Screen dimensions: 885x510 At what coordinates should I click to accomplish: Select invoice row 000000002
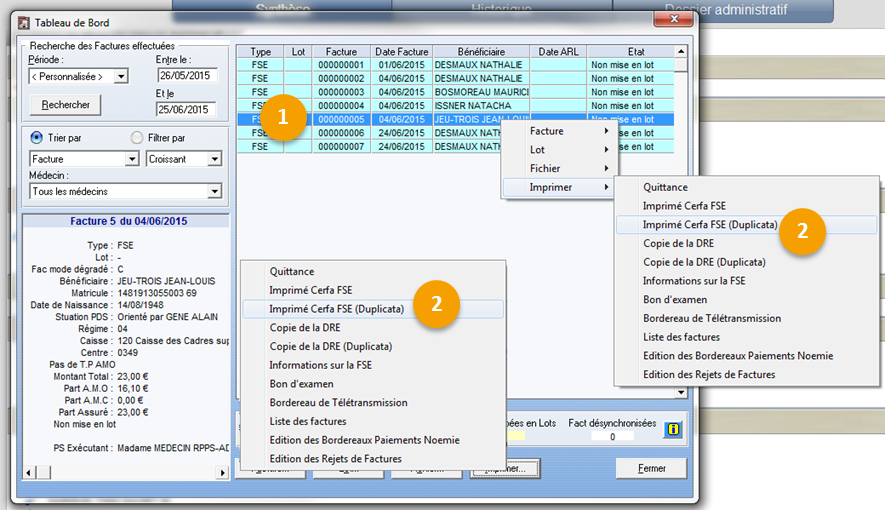click(x=455, y=78)
